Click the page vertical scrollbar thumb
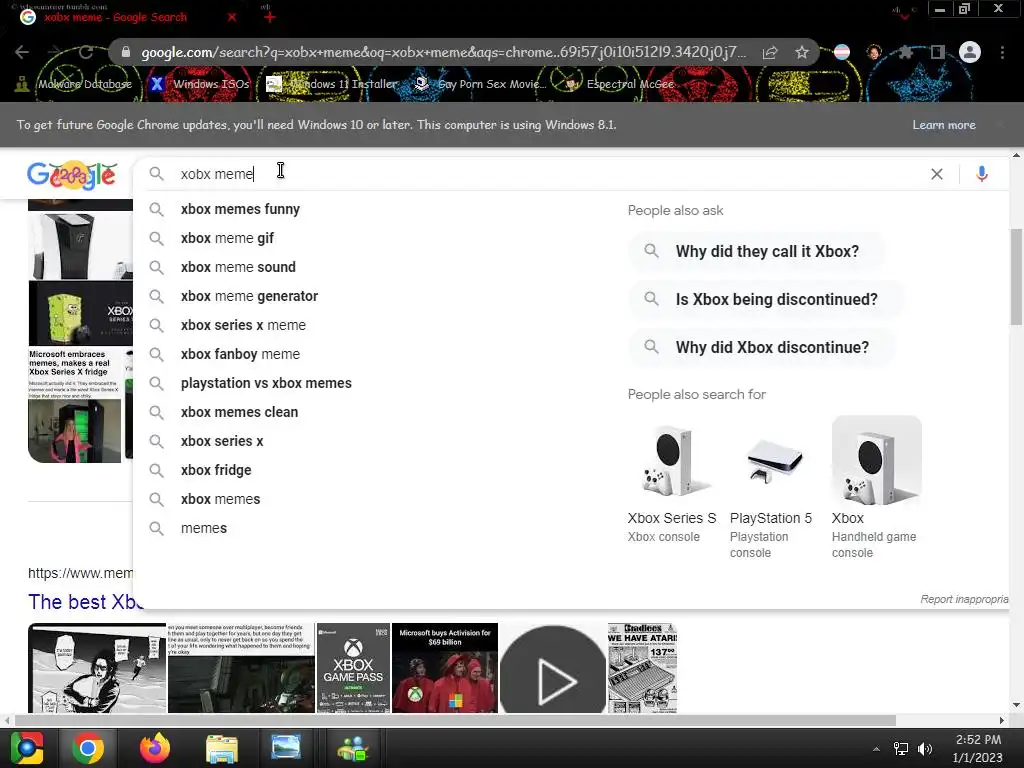Viewport: 1024px width, 768px height. pyautogui.click(x=1016, y=276)
